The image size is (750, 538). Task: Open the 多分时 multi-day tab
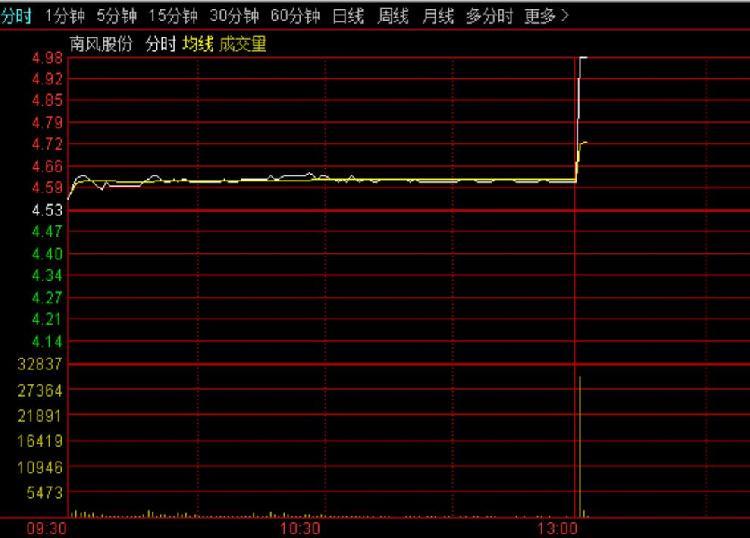(x=489, y=16)
